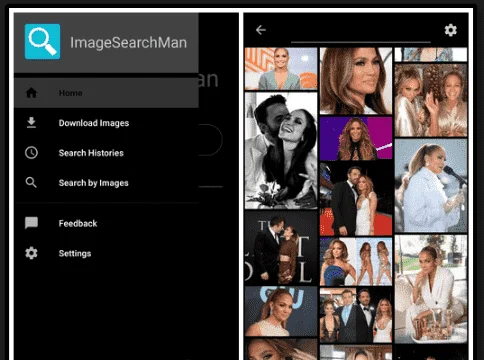
Task: Open the Settings menu entry
Action: pos(106,253)
